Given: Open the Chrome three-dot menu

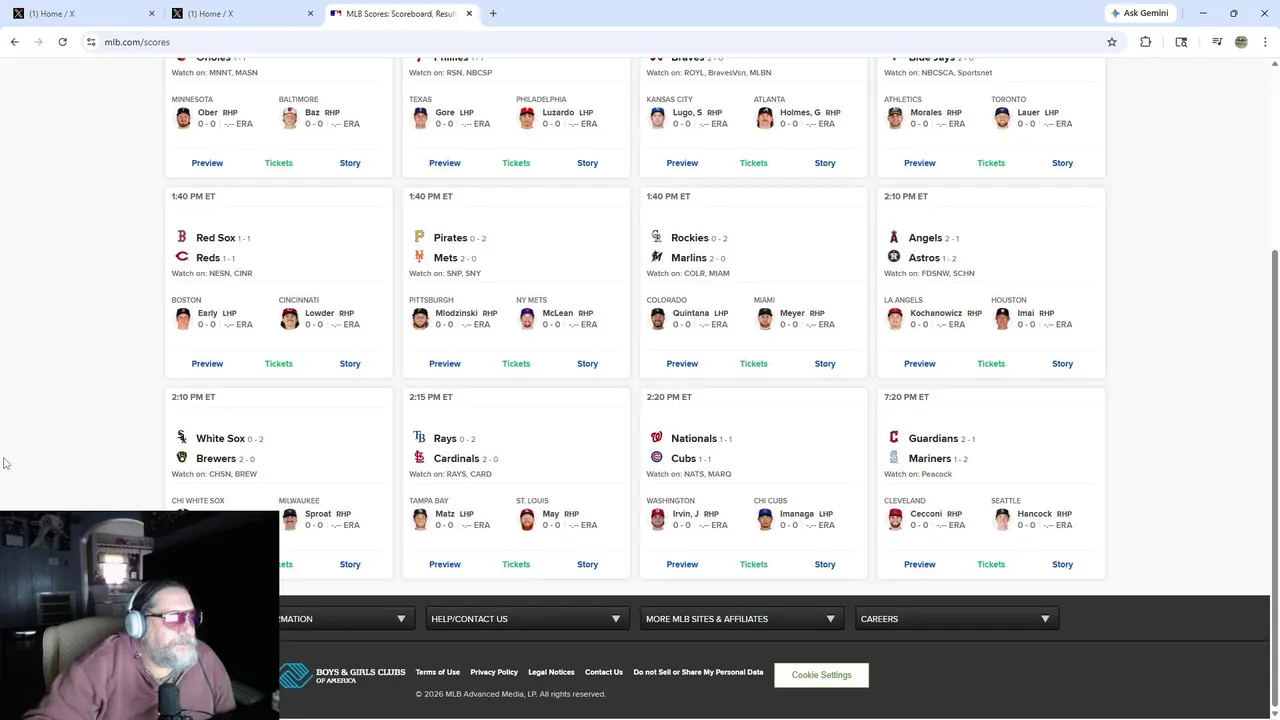Looking at the screenshot, I should 1265,42.
